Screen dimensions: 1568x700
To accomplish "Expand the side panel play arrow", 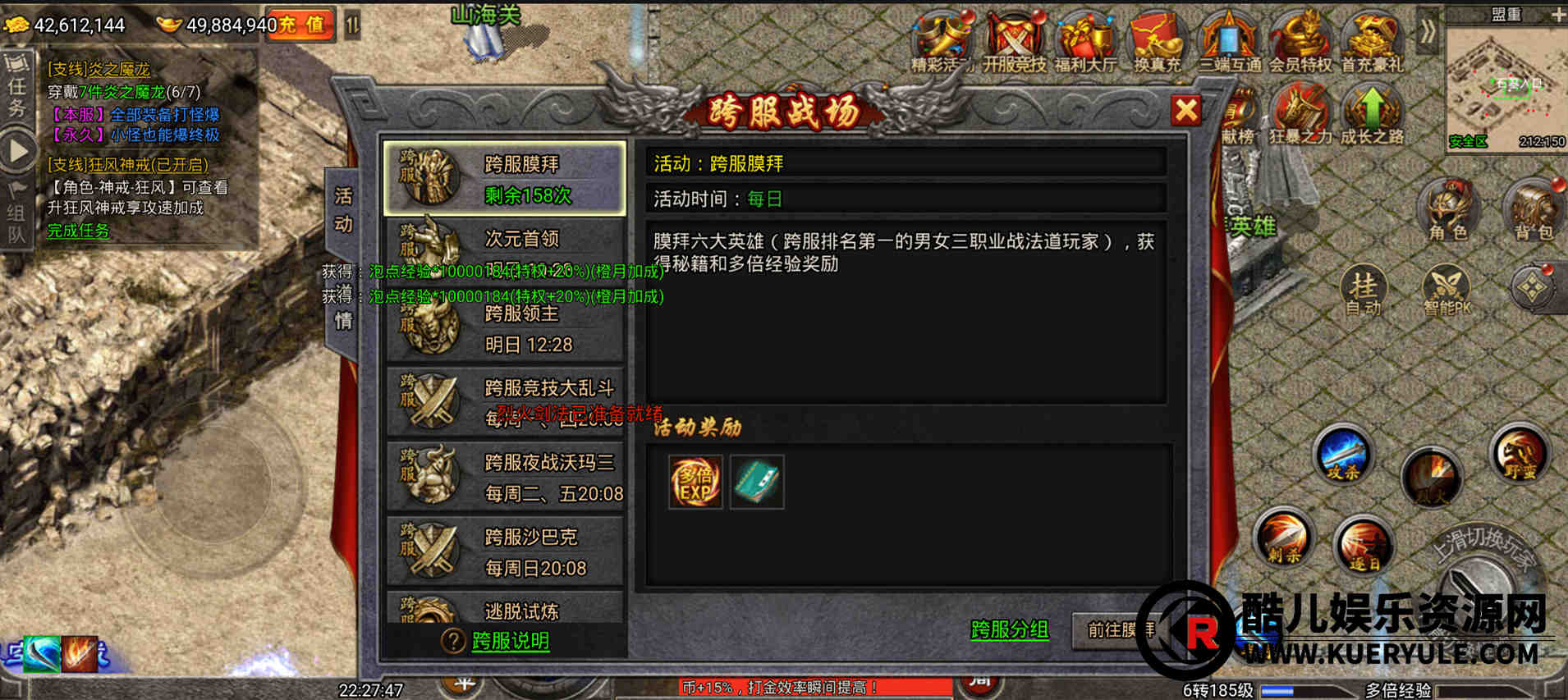I will [x=17, y=152].
